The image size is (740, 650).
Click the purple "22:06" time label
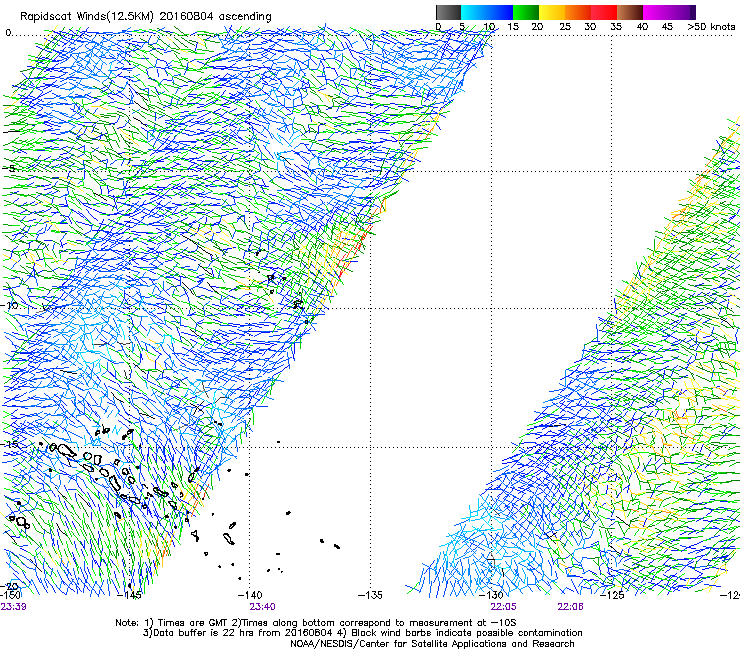click(x=571, y=607)
